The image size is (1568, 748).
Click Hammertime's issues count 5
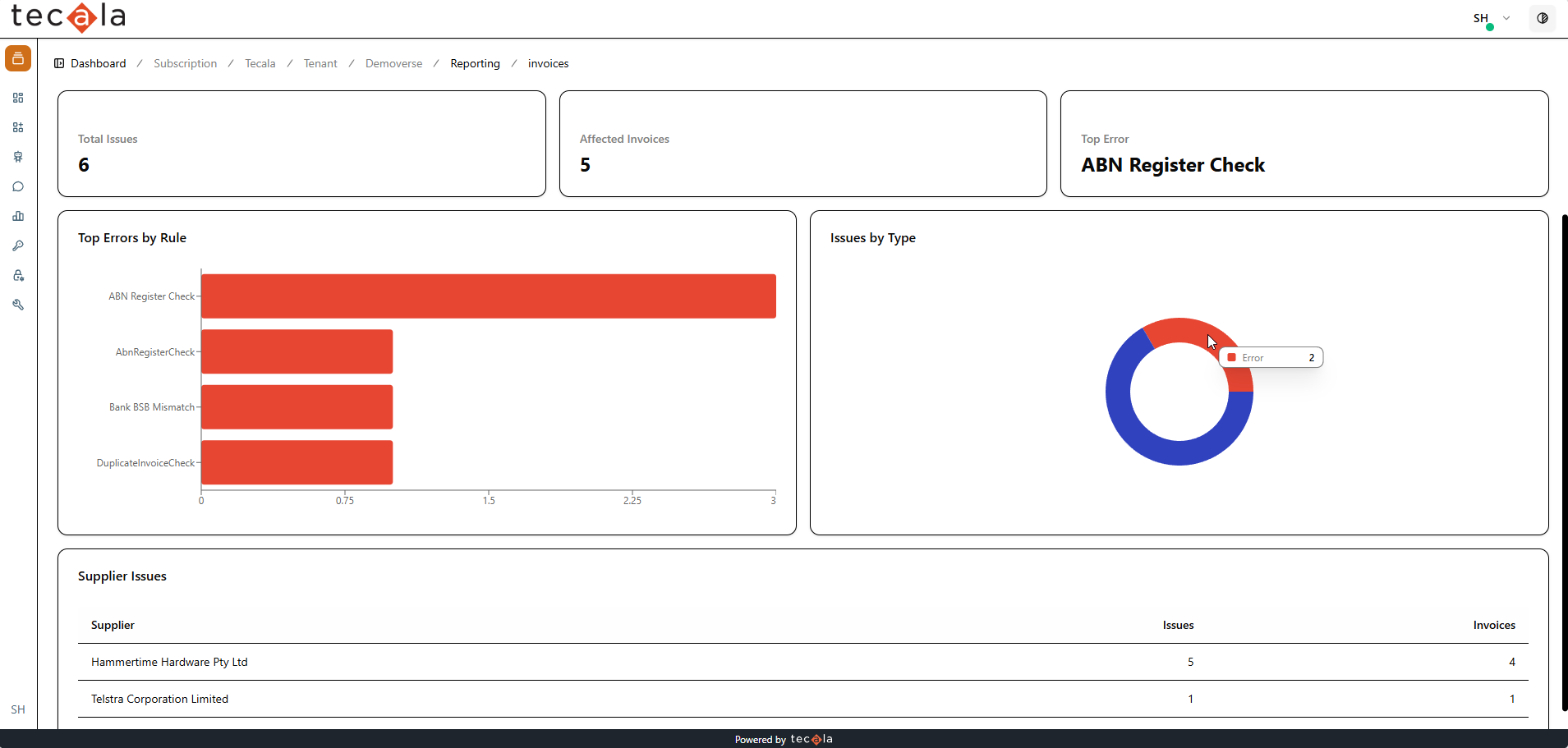click(x=1190, y=662)
